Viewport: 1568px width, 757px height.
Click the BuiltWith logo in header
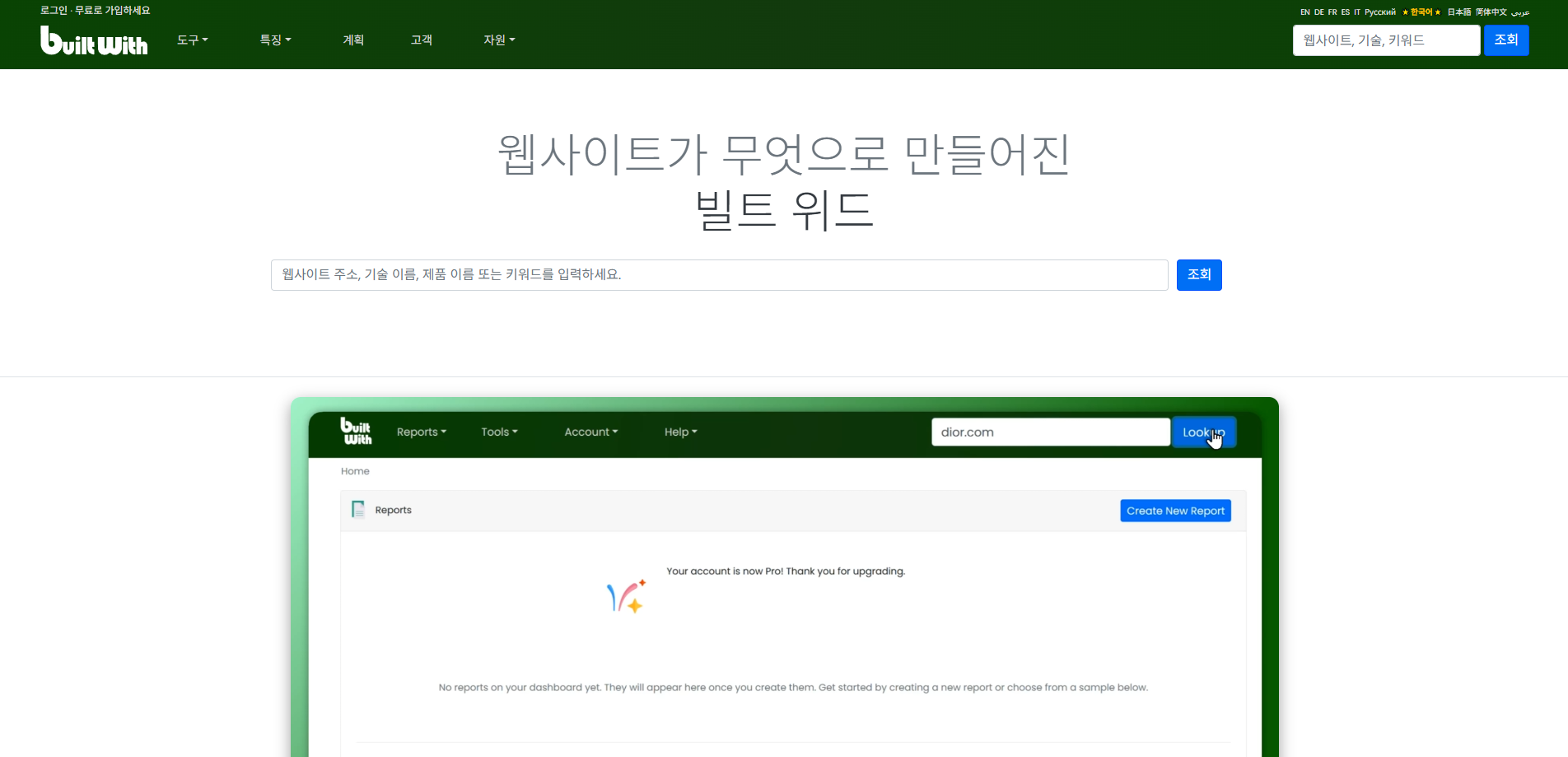(x=94, y=40)
